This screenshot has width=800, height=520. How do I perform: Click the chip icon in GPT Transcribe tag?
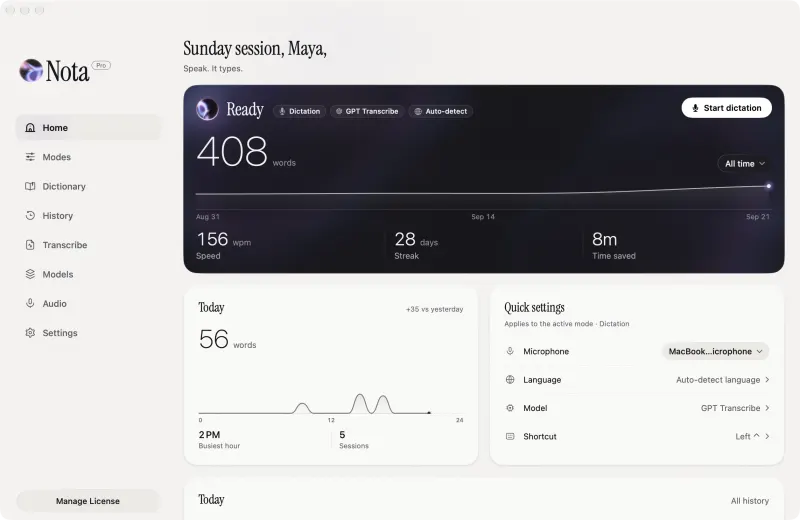(339, 111)
